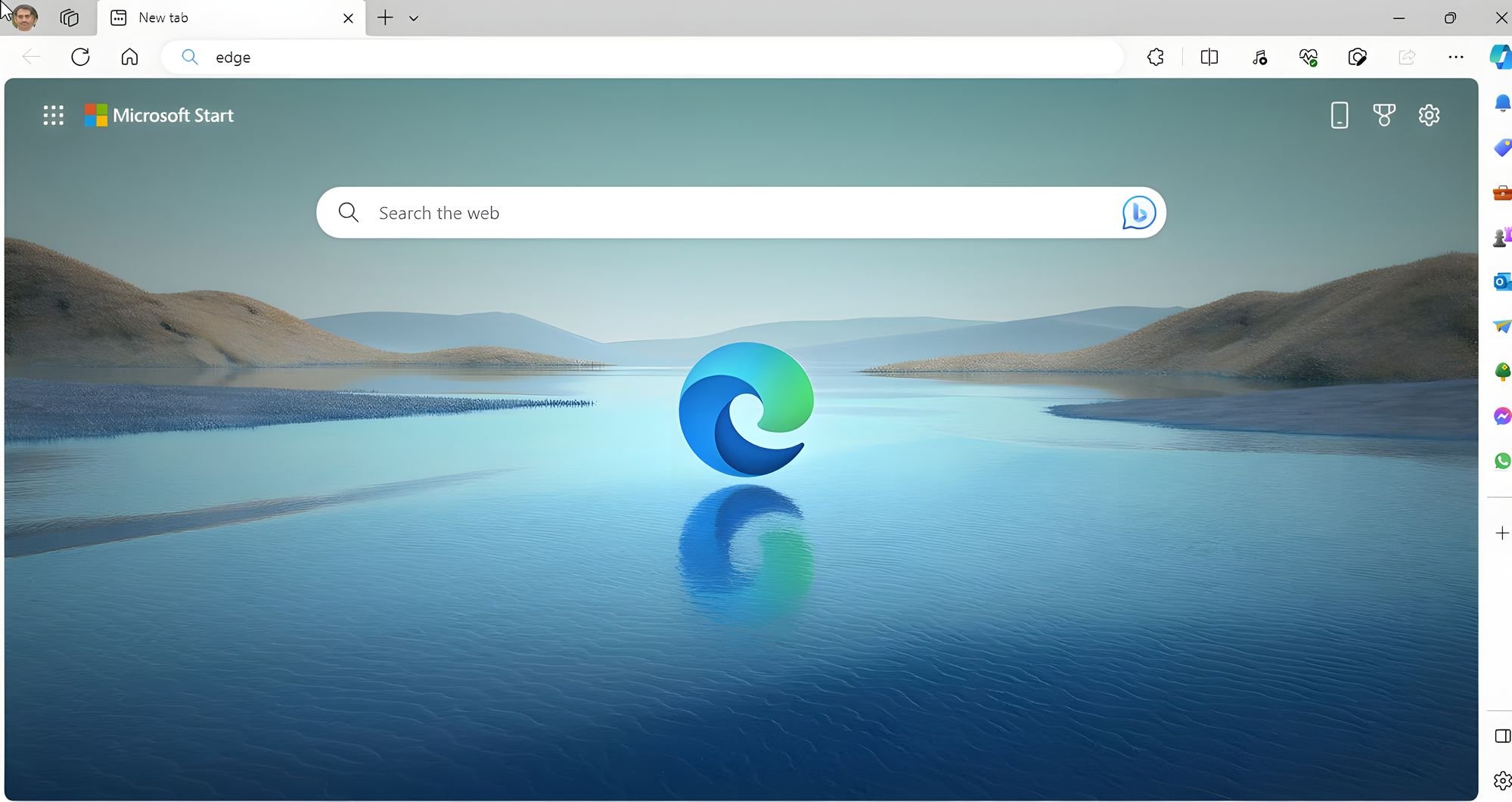
Task: Refresh the page
Action: (80, 57)
